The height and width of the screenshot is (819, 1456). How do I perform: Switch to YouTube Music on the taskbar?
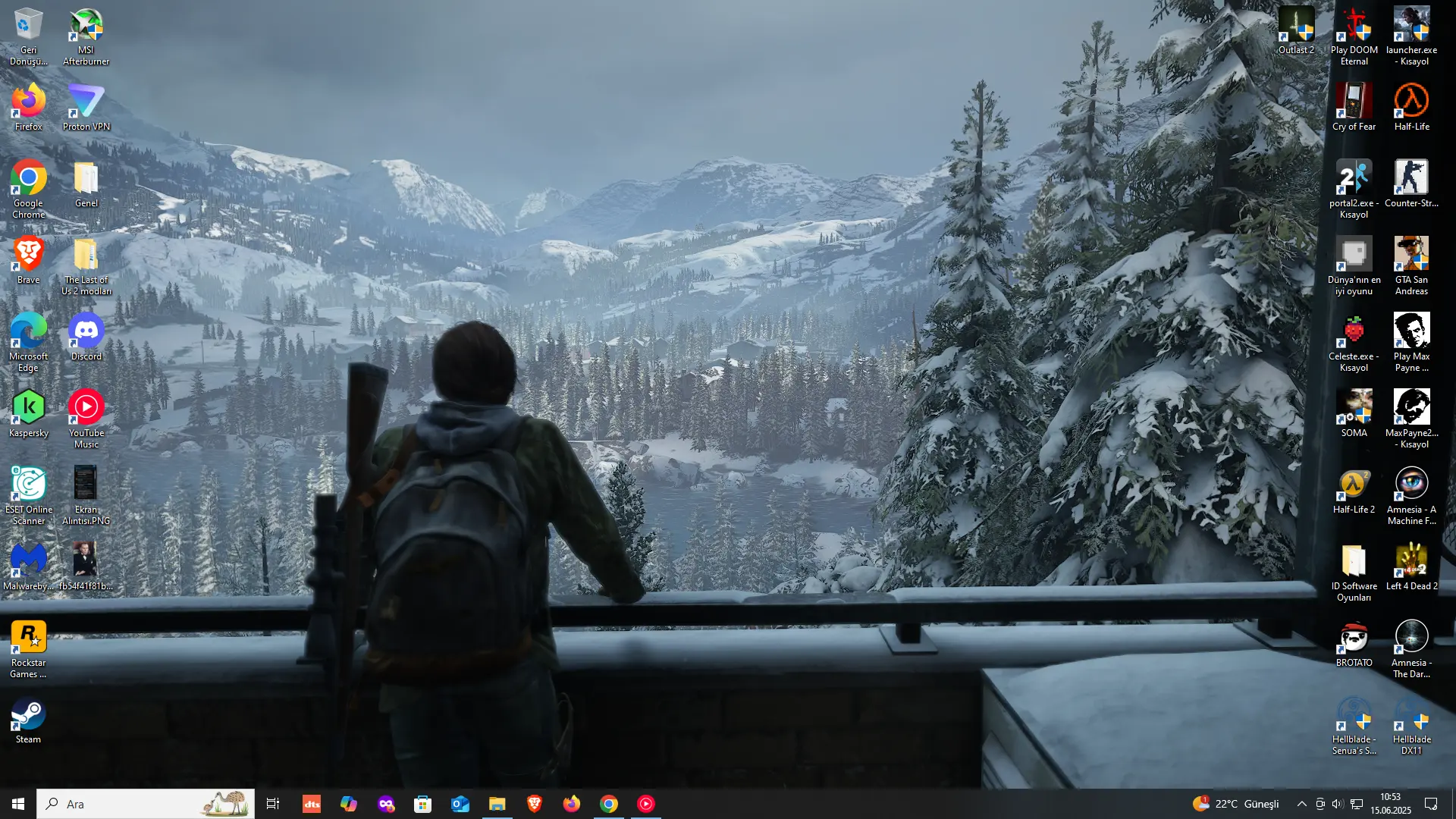click(x=646, y=804)
